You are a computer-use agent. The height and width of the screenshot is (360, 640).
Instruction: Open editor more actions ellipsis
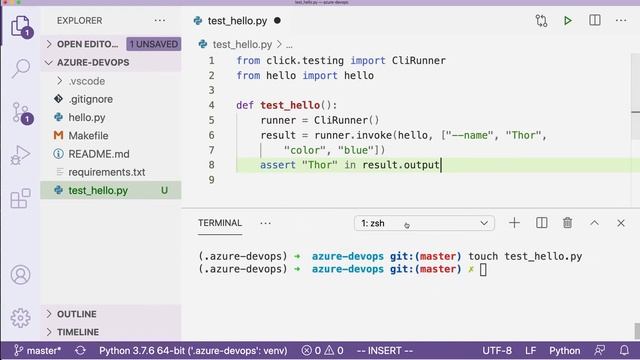point(621,20)
